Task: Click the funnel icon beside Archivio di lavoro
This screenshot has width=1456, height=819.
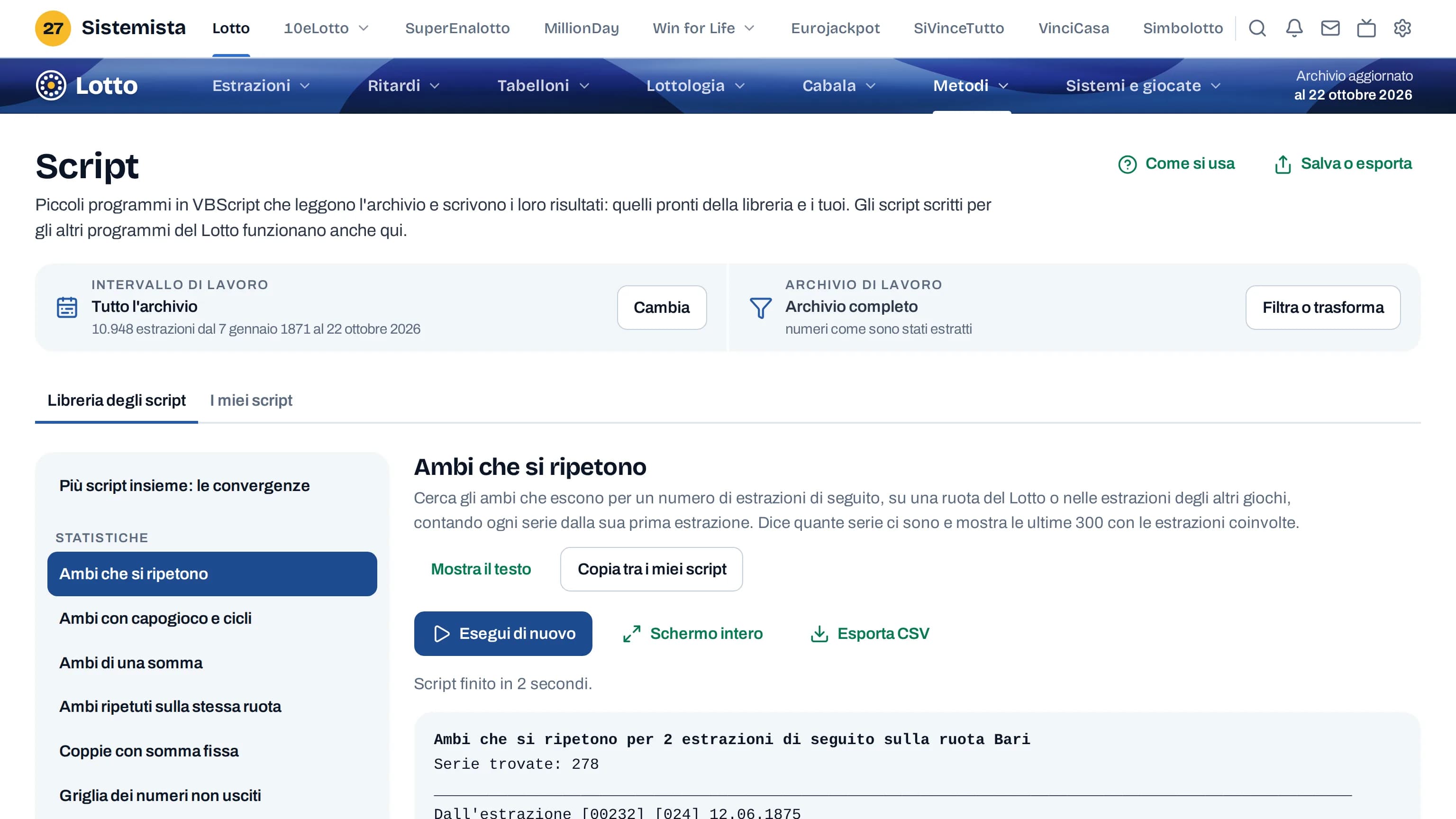Action: pyautogui.click(x=760, y=308)
